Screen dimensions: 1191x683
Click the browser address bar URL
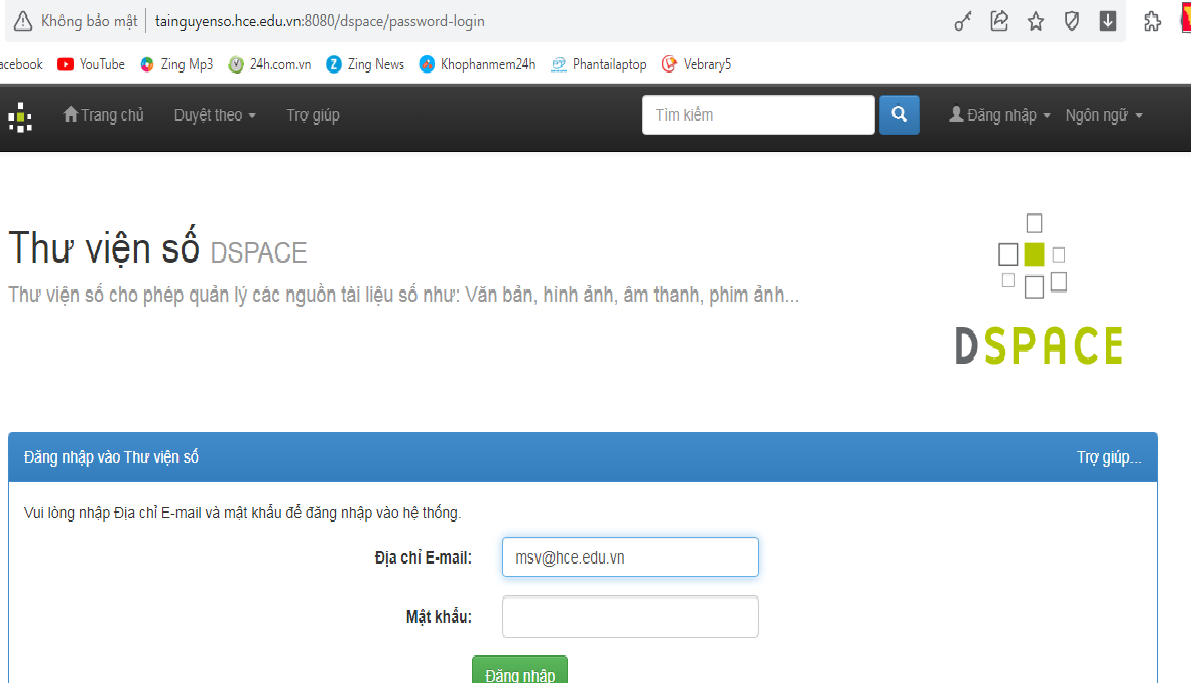(320, 21)
